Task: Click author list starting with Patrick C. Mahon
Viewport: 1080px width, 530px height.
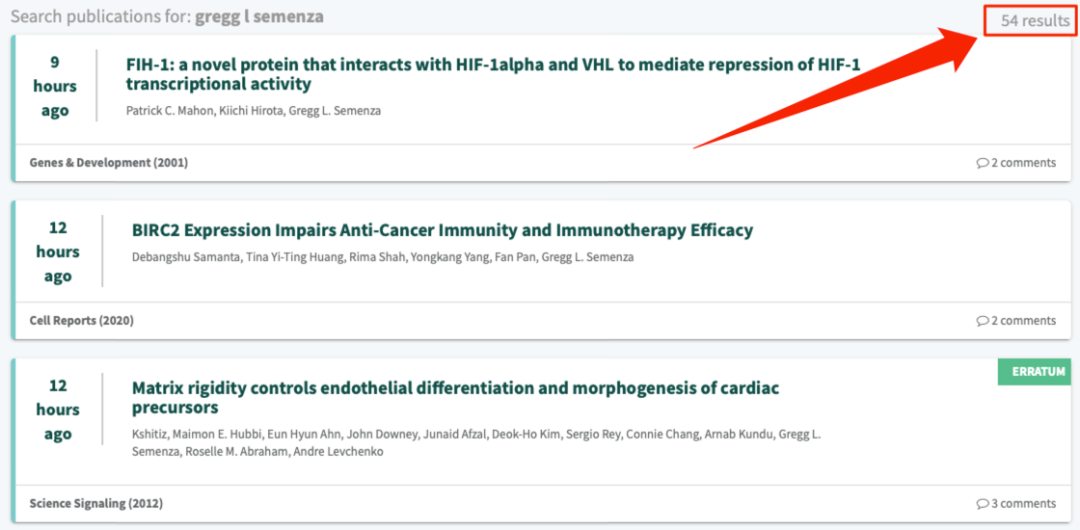Action: click(x=253, y=111)
